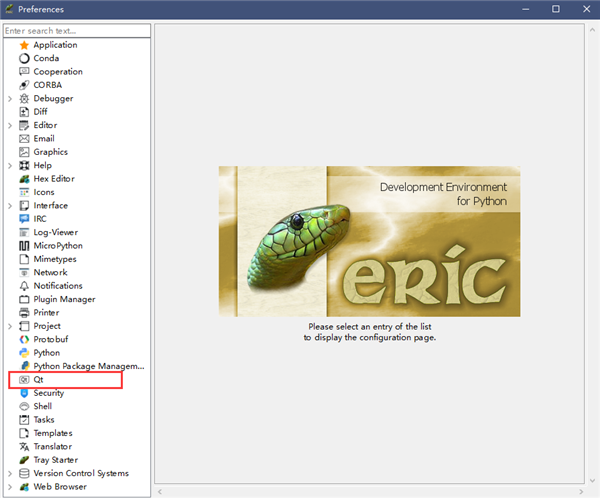Open the Tasks configuration entry
600x498 pixels.
click(x=44, y=420)
